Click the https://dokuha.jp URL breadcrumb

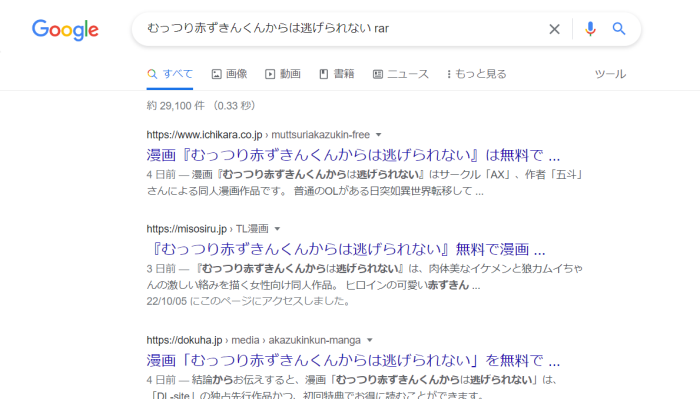184,340
